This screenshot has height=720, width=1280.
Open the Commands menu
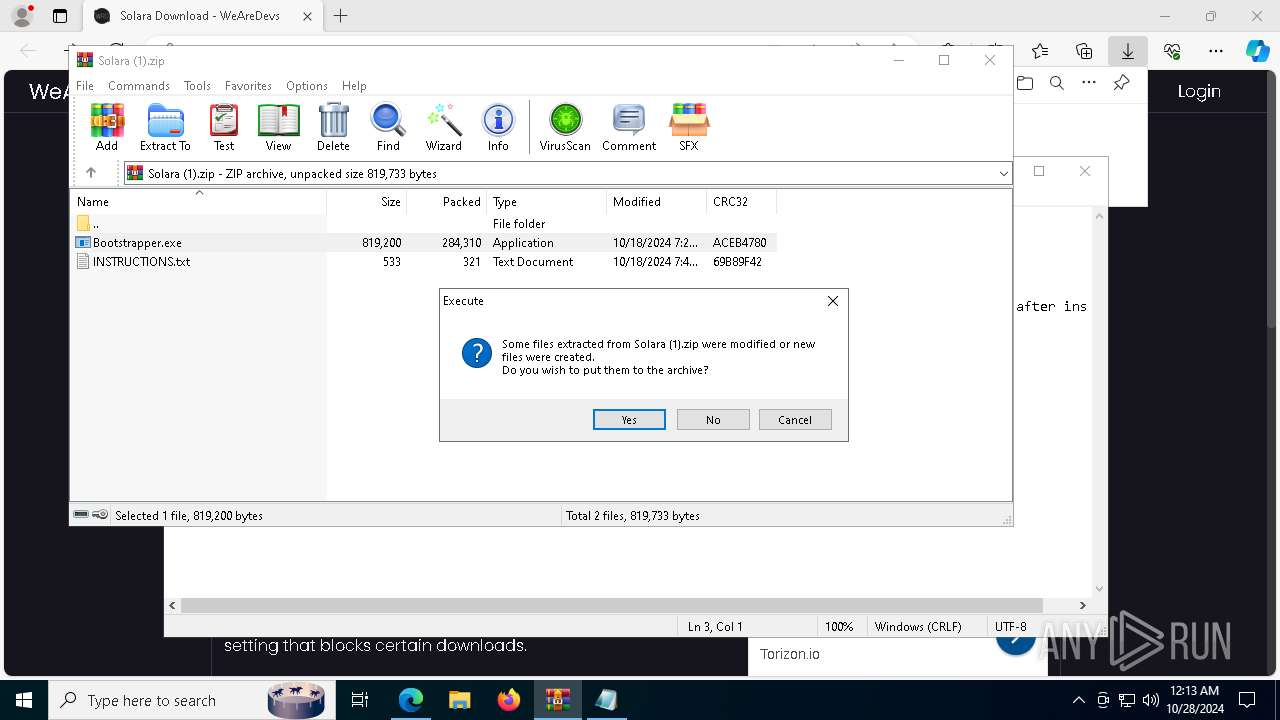coord(139,86)
